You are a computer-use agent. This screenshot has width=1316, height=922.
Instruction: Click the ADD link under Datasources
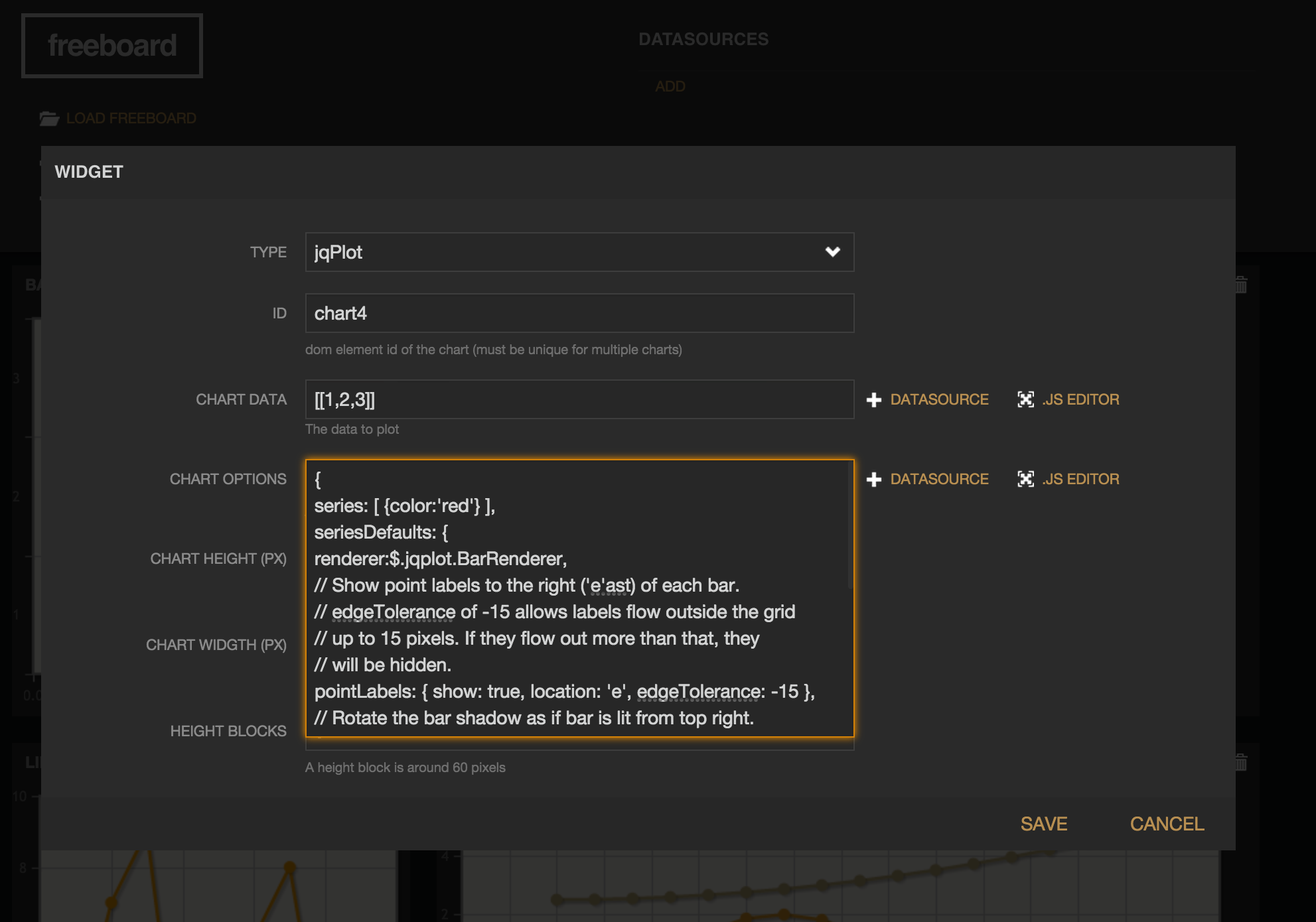tap(670, 87)
